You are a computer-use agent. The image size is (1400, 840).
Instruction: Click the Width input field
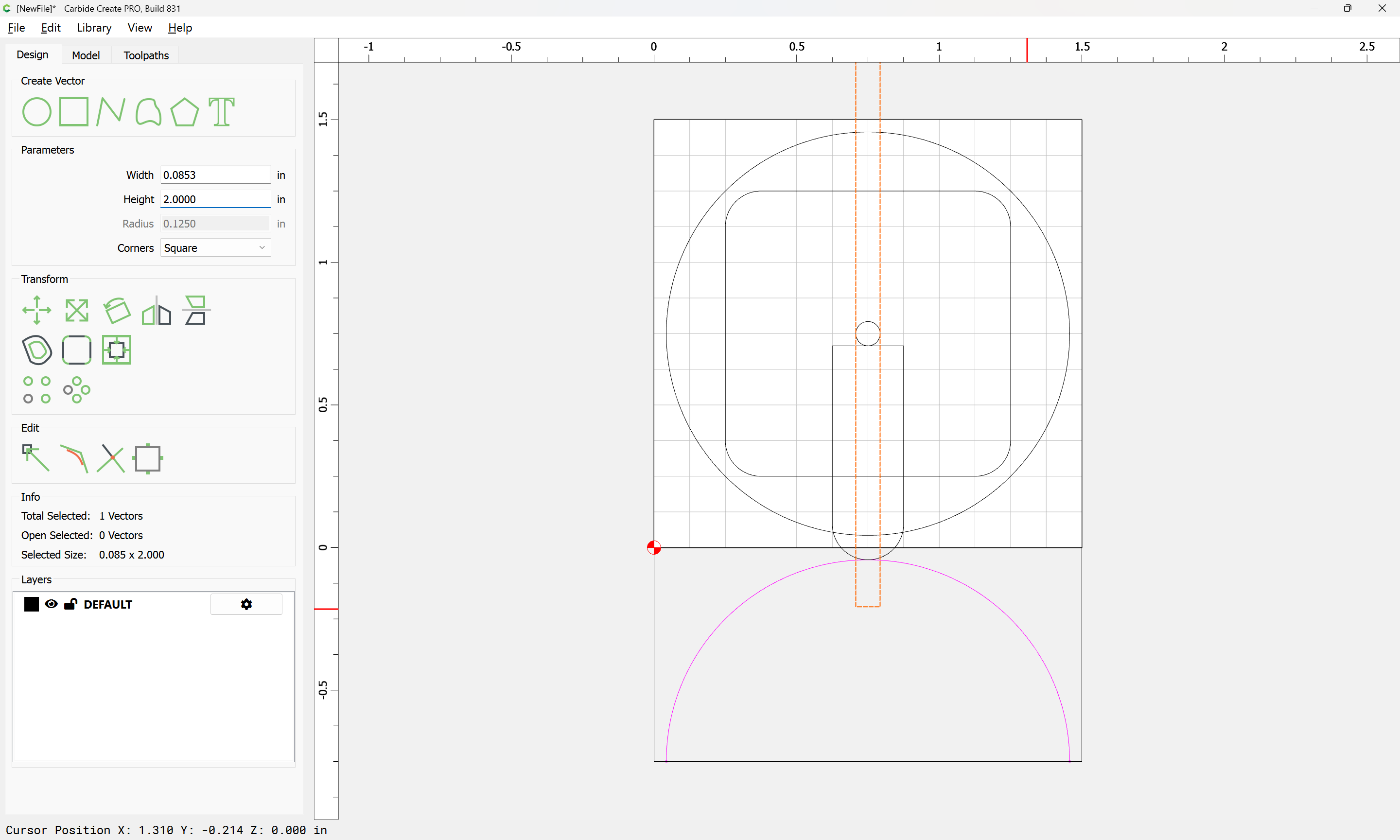coord(215,175)
